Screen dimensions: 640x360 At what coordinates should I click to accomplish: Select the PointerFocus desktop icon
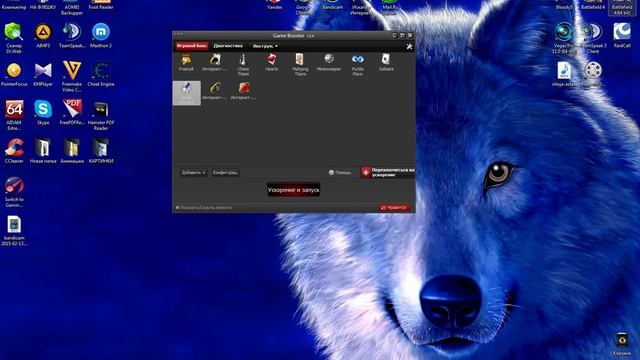point(14,74)
